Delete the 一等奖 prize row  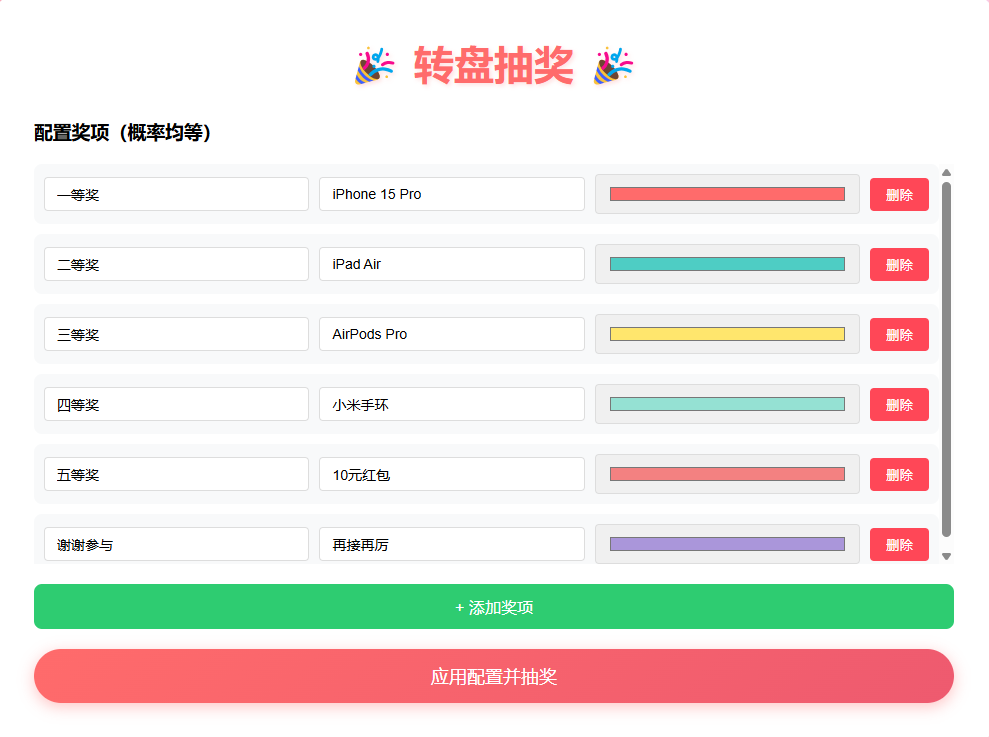coord(897,194)
